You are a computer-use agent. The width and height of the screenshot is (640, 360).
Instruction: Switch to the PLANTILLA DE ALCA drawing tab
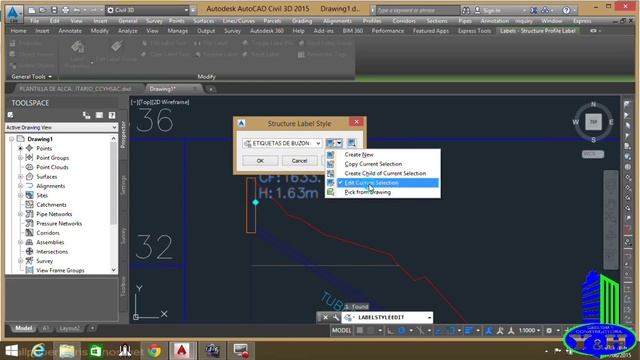(76, 89)
